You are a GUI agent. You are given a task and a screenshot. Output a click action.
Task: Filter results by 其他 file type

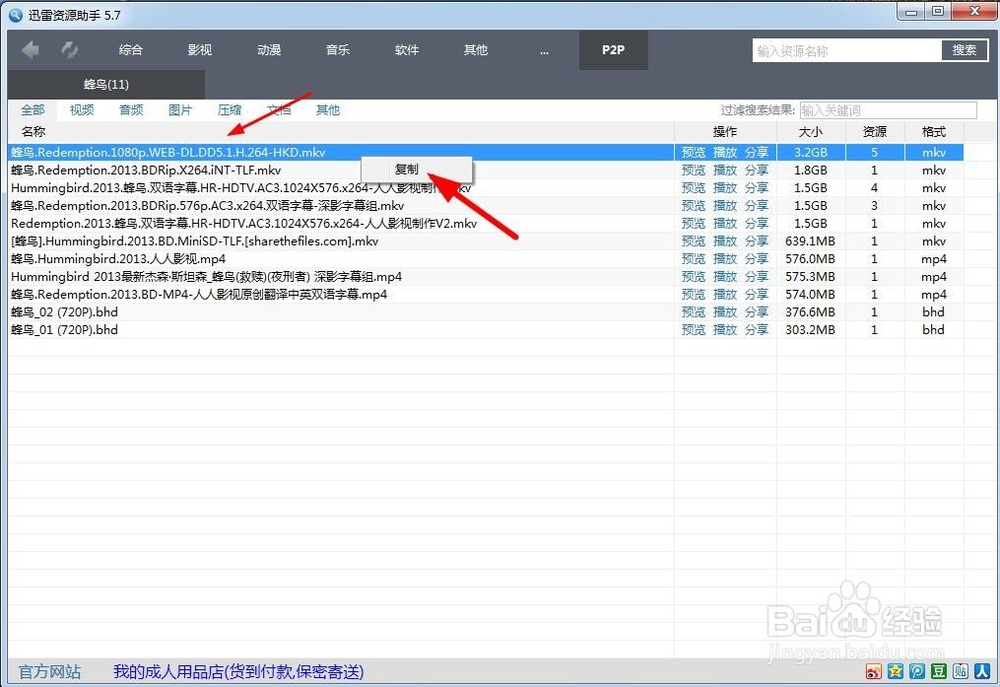(328, 110)
